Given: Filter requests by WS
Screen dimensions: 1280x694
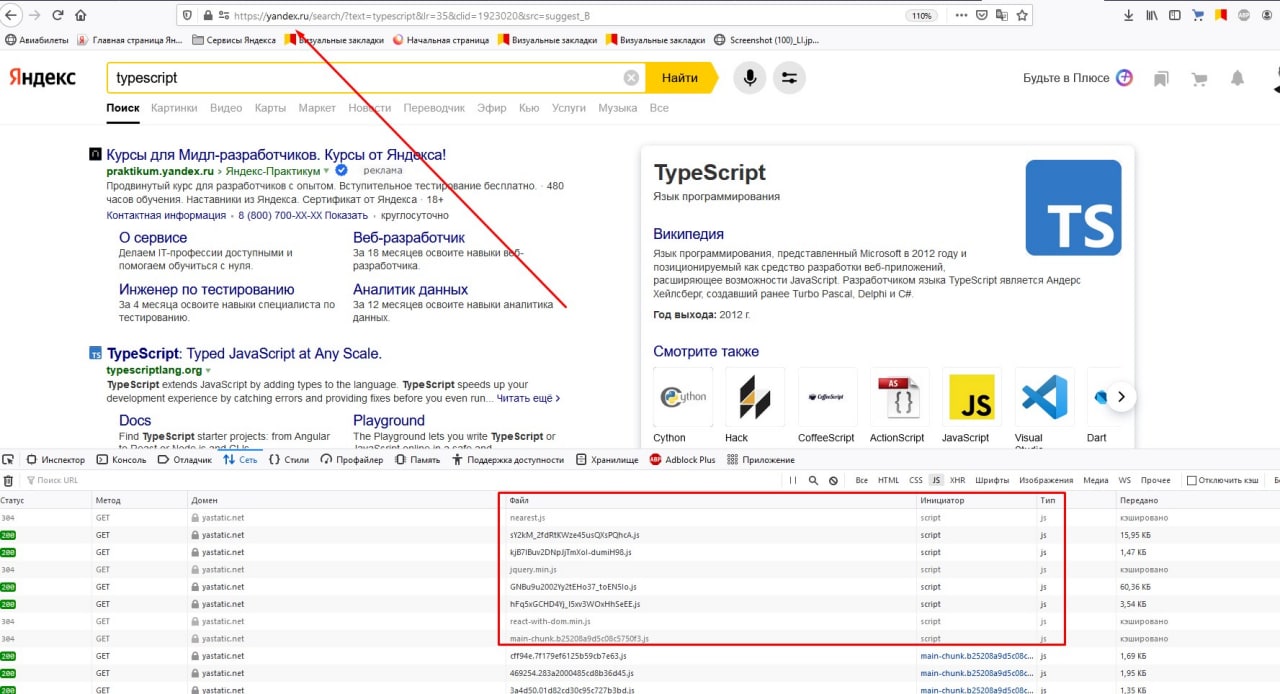Looking at the screenshot, I should click(x=1125, y=481).
